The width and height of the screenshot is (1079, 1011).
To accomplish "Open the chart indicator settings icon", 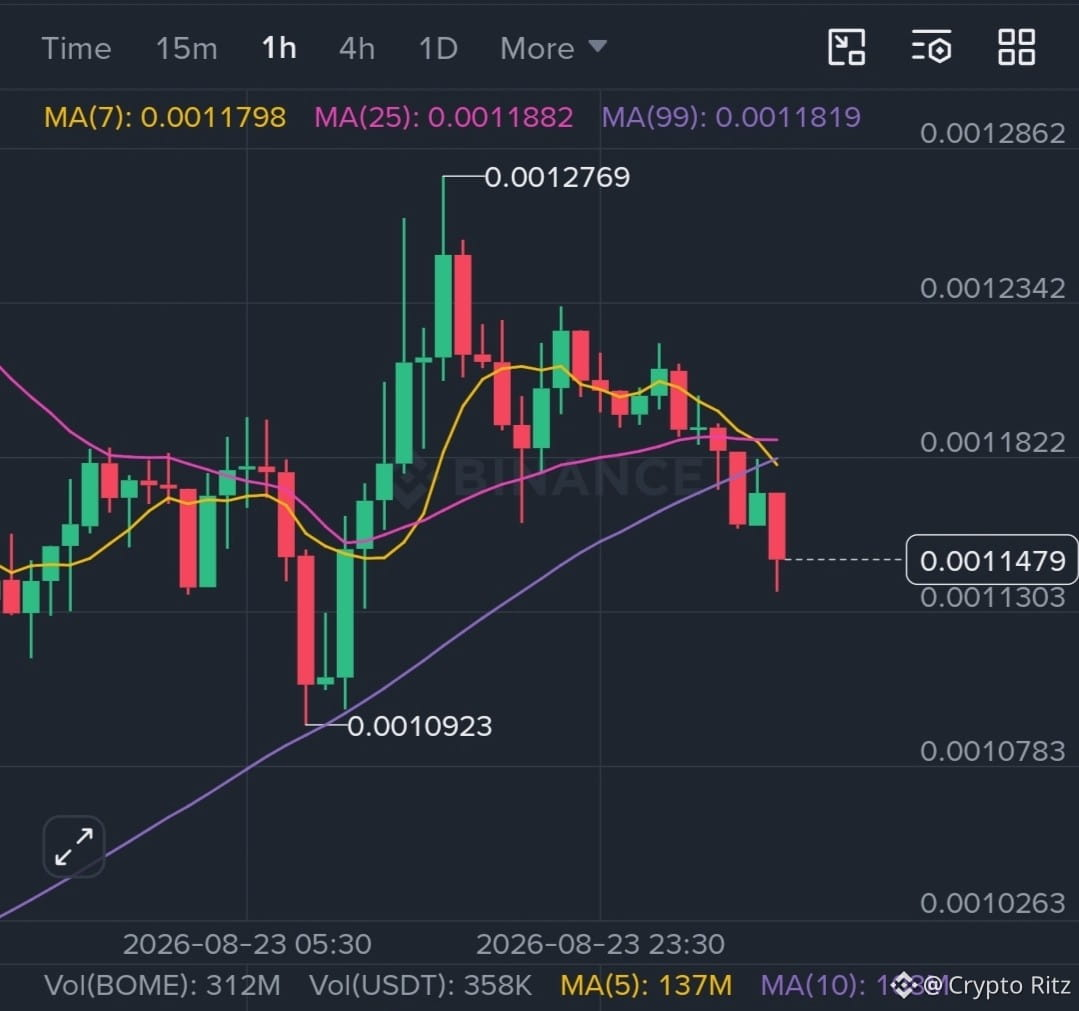I will coord(932,47).
